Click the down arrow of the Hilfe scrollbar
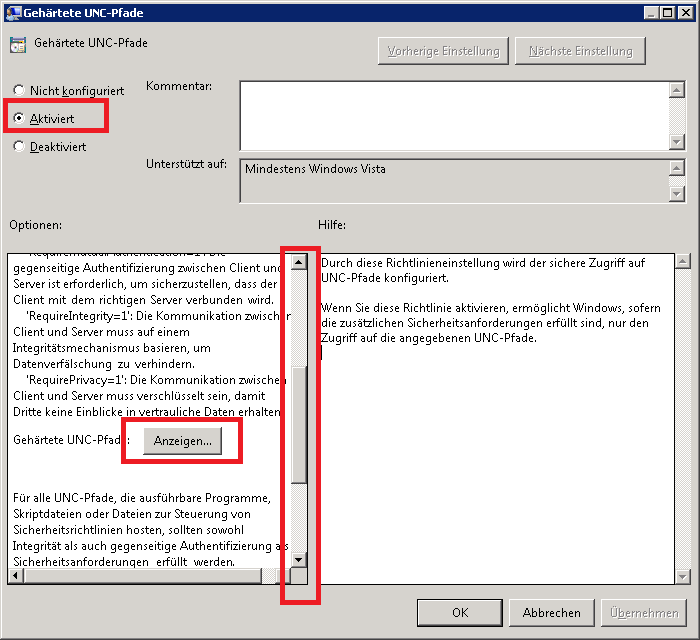This screenshot has width=700, height=640. coord(682,575)
